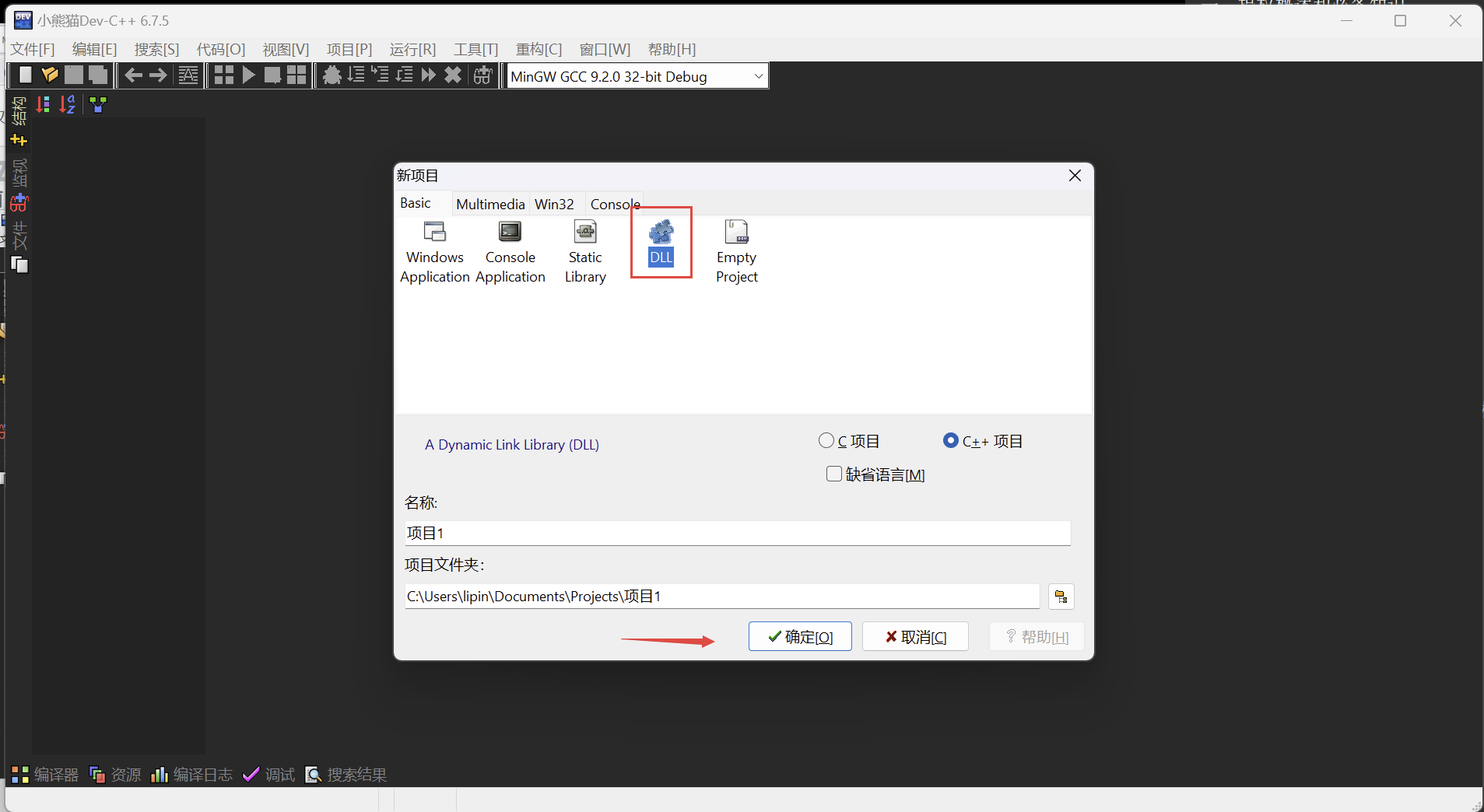Viewport: 1484px width, 812px height.
Task: Click the Compile and Run toolbar icon
Action: click(x=272, y=75)
